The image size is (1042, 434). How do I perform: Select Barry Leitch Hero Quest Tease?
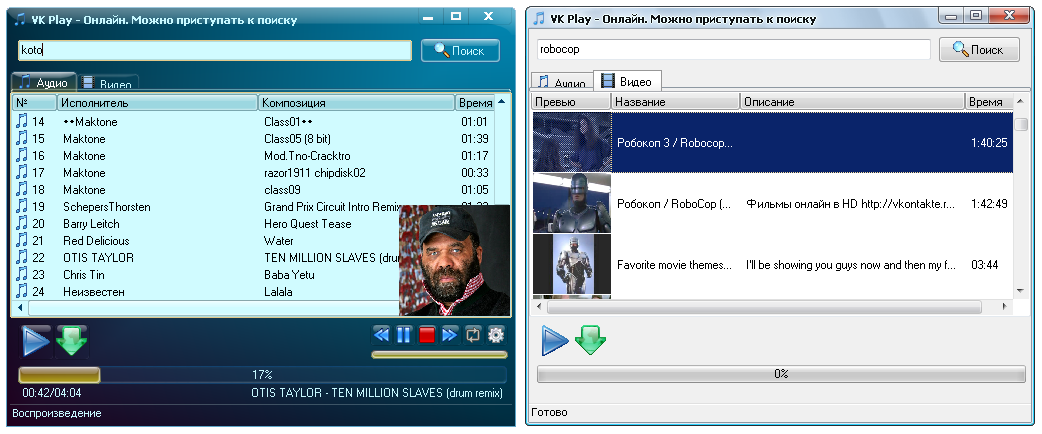coord(206,224)
